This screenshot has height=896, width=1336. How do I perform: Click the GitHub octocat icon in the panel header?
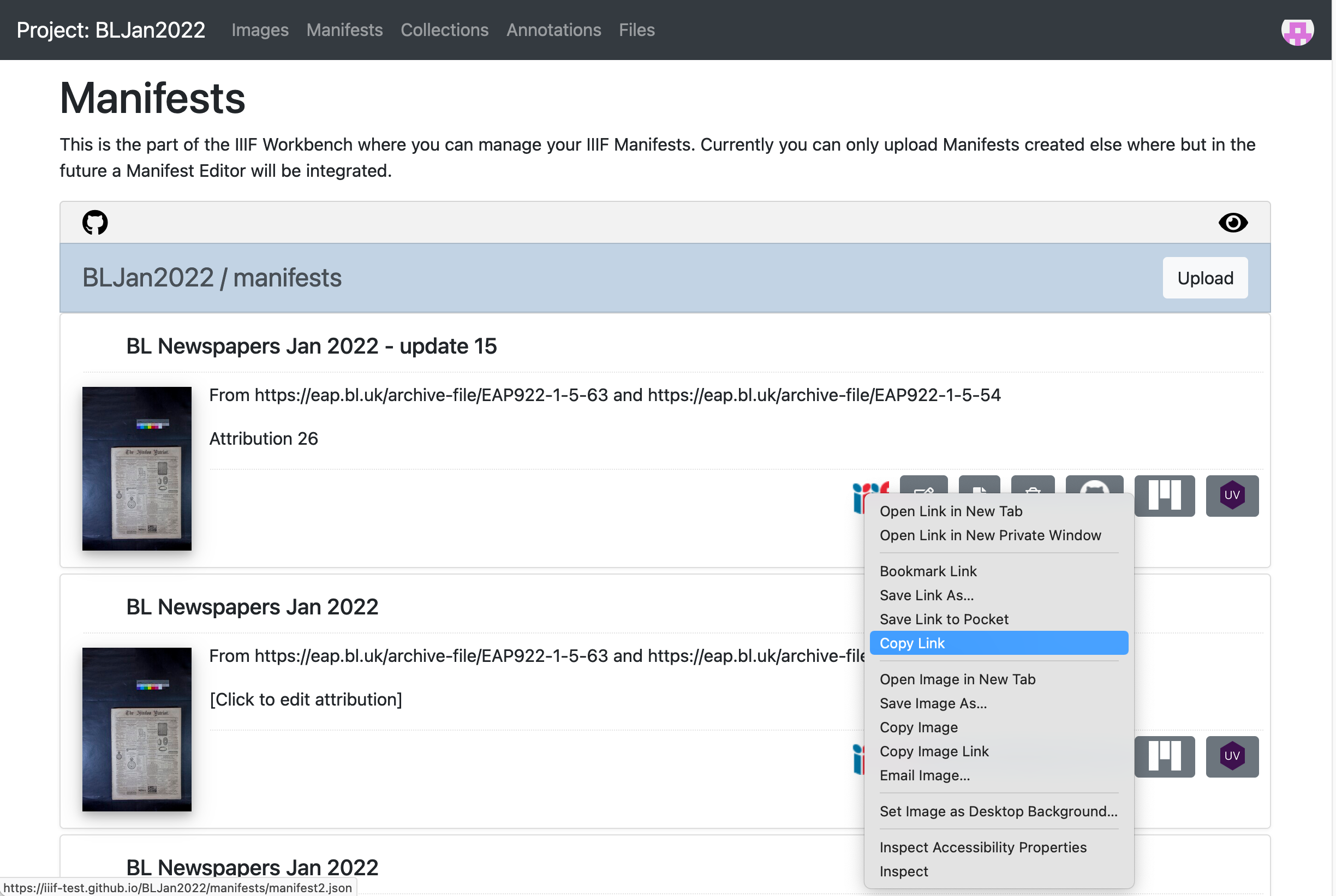coord(95,222)
